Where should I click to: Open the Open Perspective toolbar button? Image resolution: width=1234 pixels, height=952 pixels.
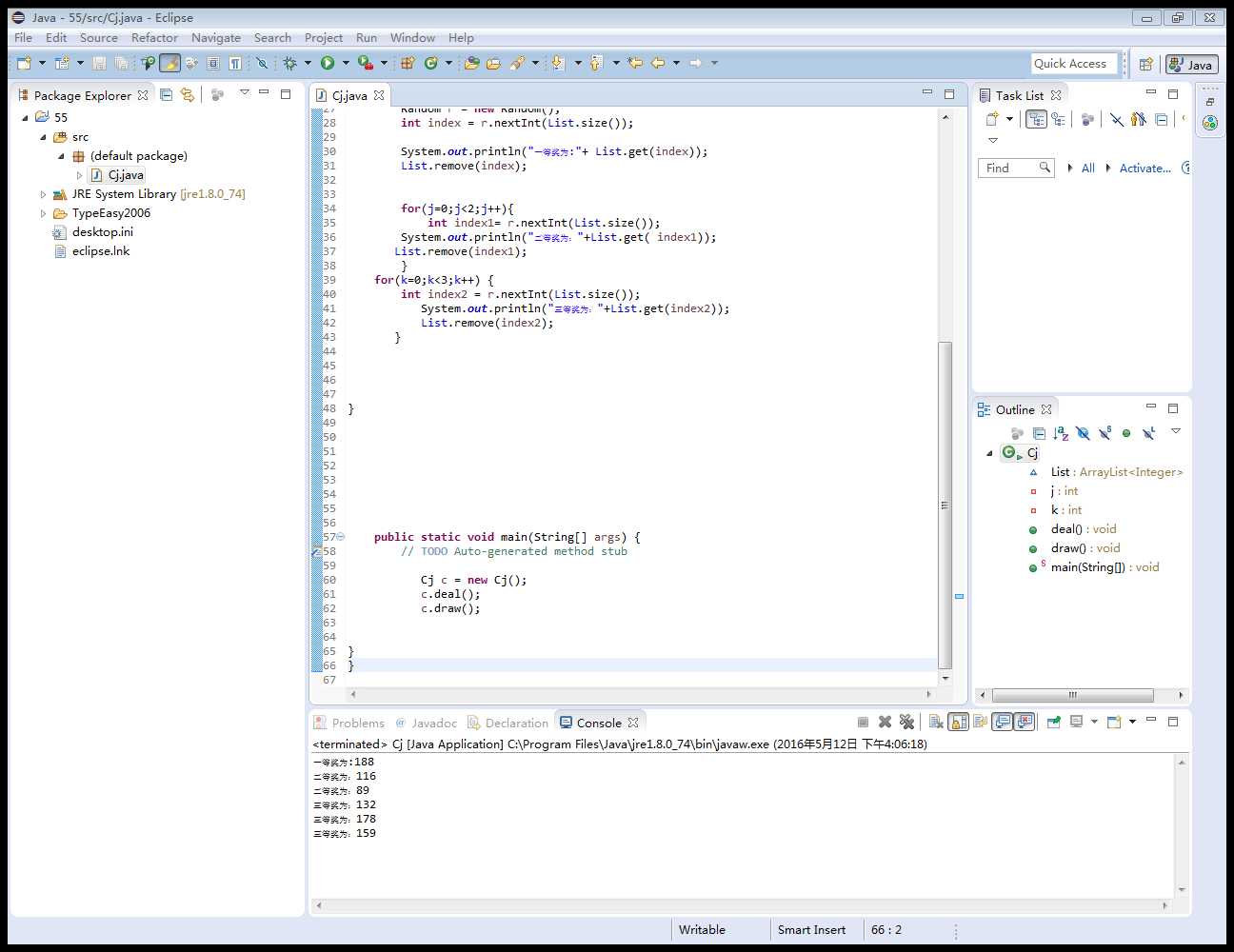click(x=1146, y=64)
